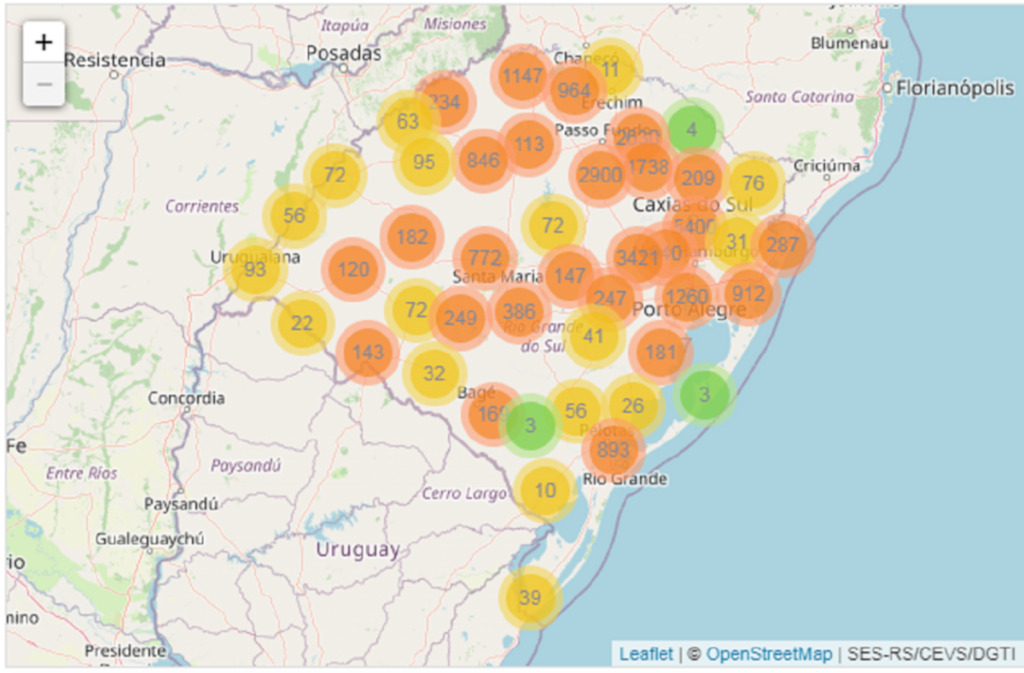Zoom in using the plus button
This screenshot has height=673, width=1024.
44,42
